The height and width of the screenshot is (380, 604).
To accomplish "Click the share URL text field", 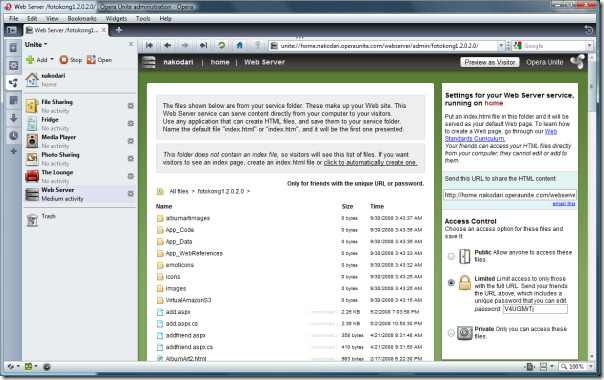I will pyautogui.click(x=510, y=195).
